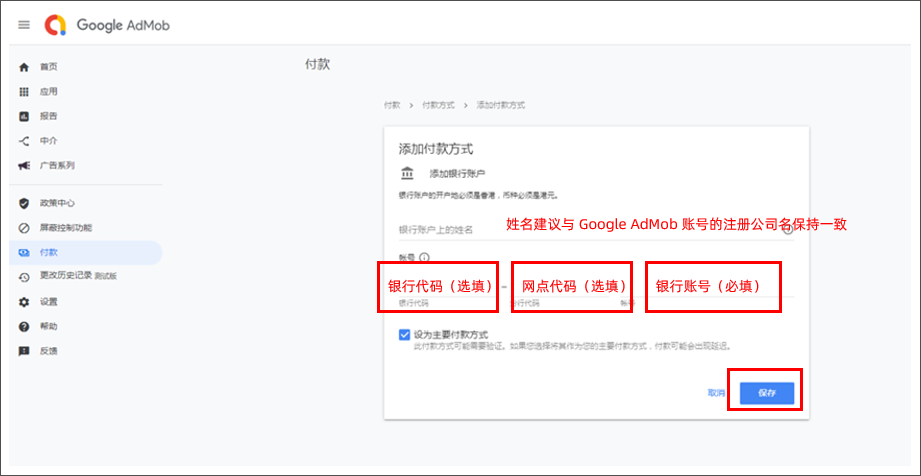Click the 取消 button

pos(716,393)
